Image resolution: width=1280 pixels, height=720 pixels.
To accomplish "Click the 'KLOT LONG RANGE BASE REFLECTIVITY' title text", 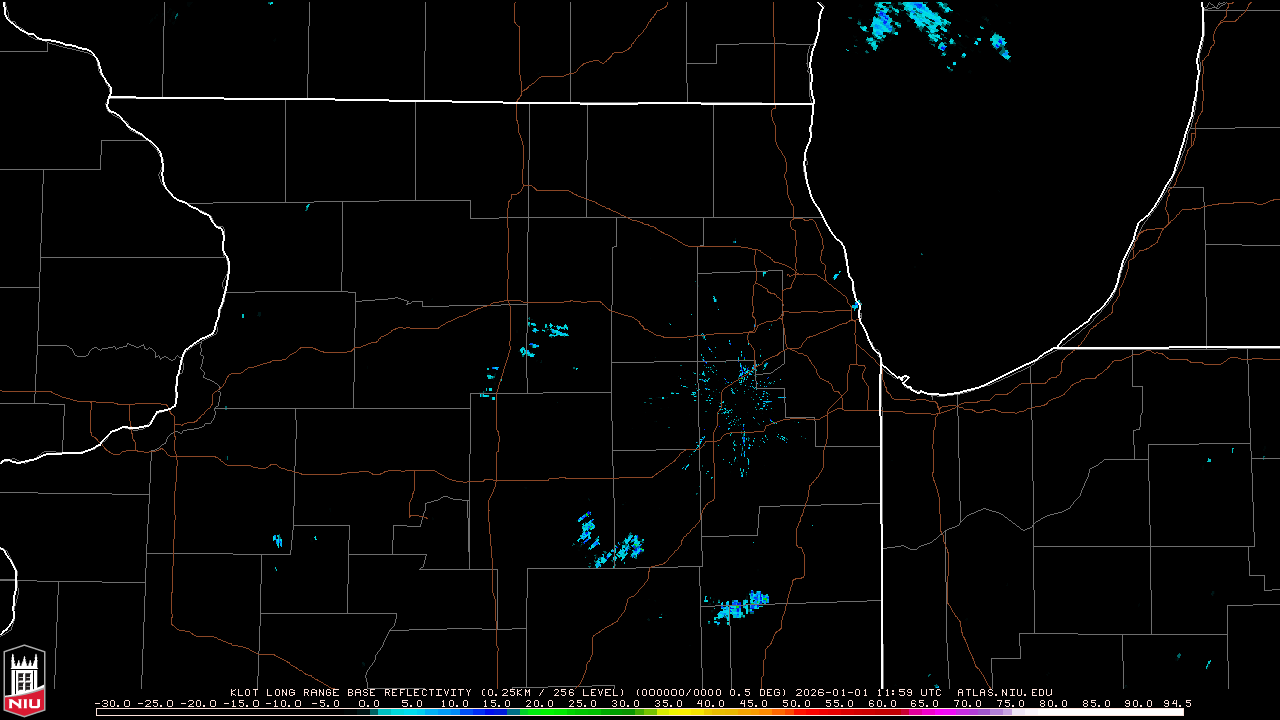I will coord(351,692).
